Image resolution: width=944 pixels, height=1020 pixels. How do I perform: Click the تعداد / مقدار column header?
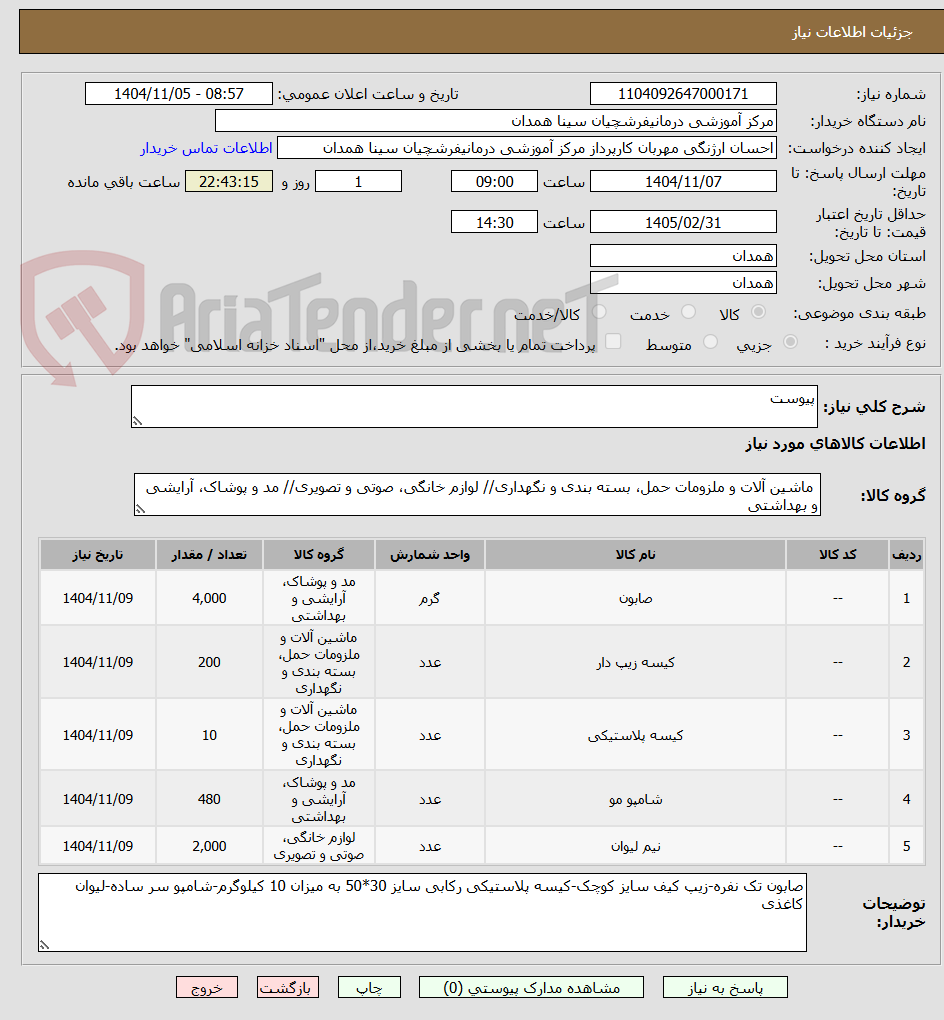pos(209,555)
